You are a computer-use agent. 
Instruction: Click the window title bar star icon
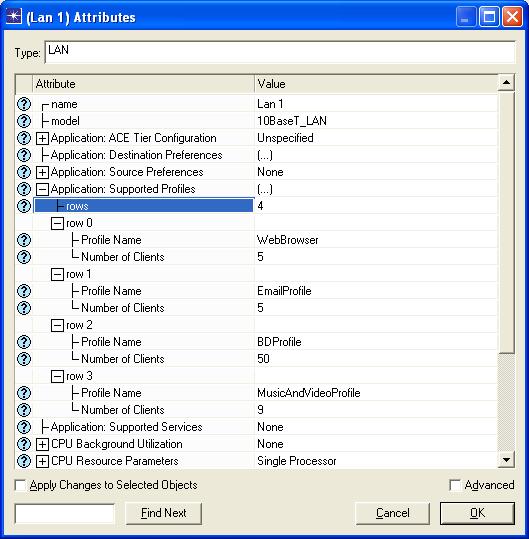(13, 16)
